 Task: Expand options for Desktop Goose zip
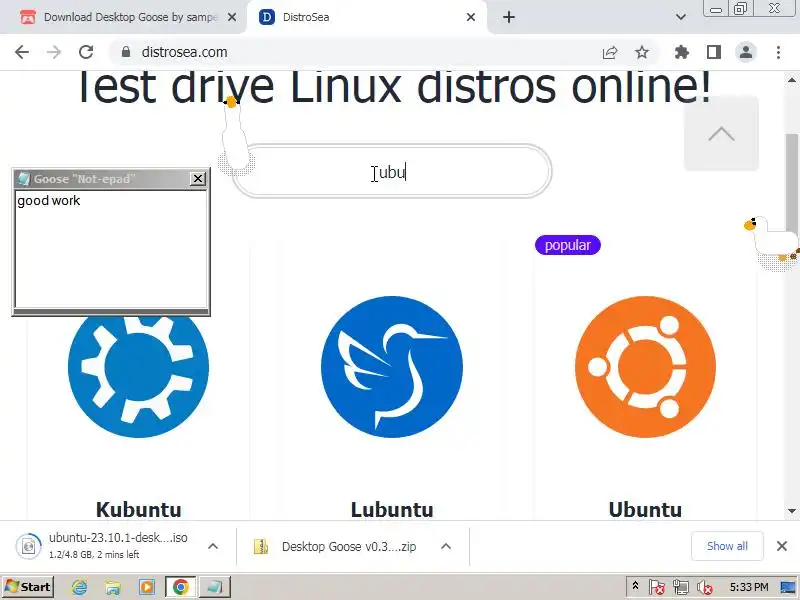click(x=446, y=546)
